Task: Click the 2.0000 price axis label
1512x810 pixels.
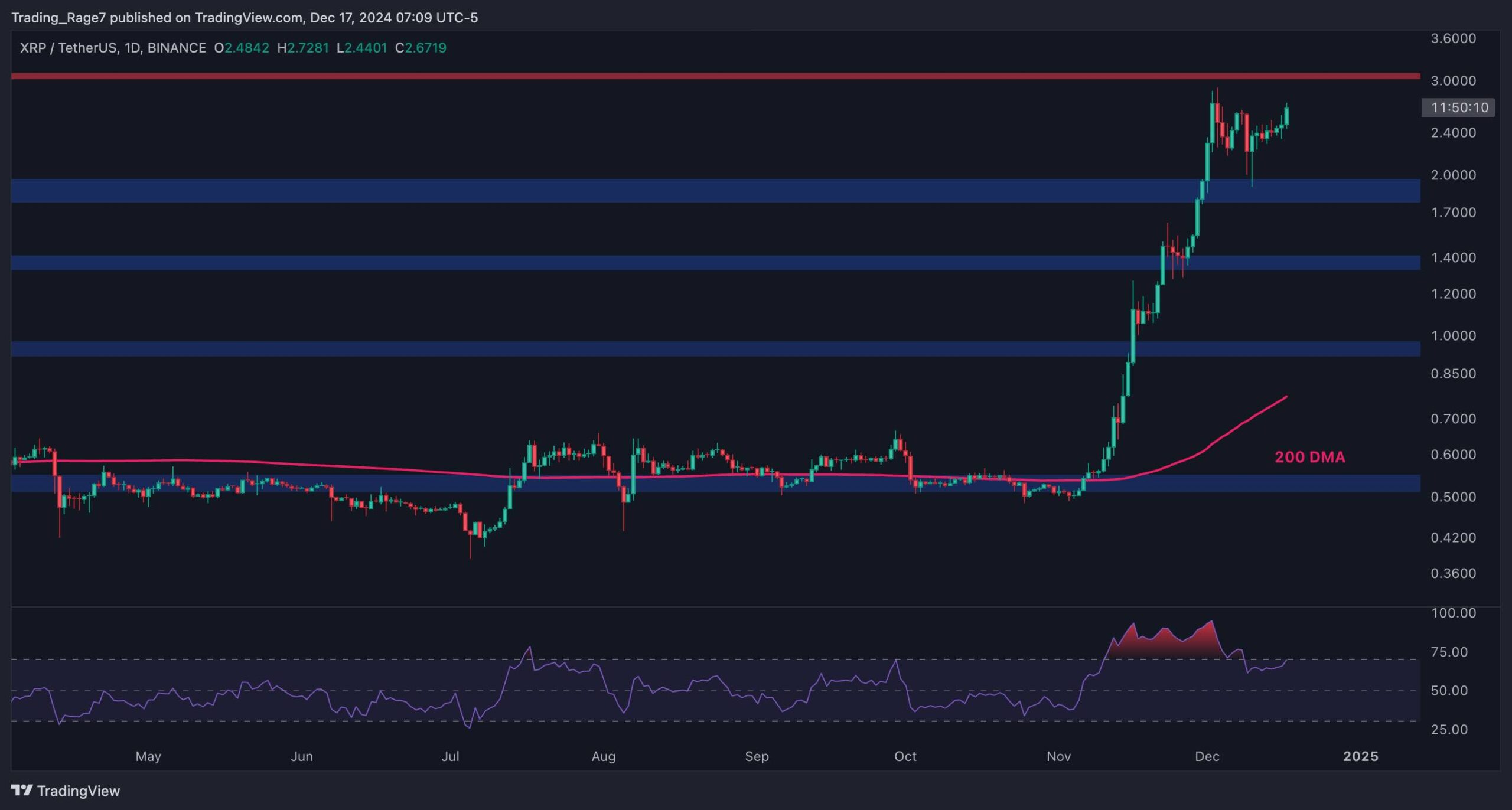Action: click(x=1453, y=175)
